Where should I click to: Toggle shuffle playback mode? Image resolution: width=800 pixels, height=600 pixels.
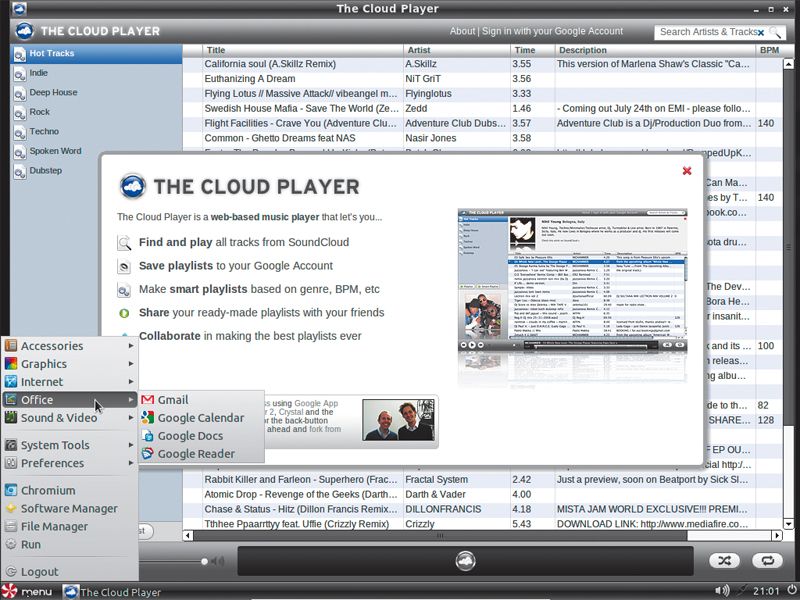pos(726,561)
